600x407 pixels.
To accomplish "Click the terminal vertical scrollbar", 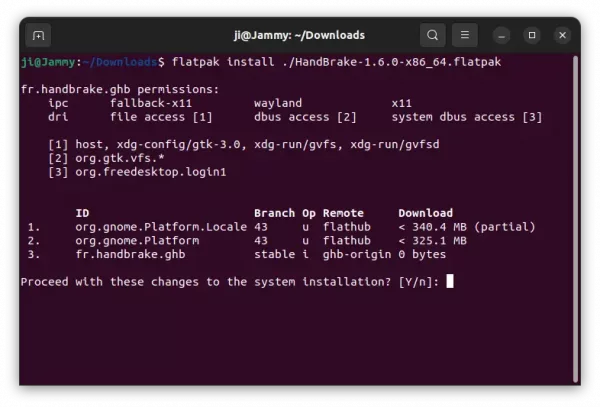I will click(x=575, y=219).
